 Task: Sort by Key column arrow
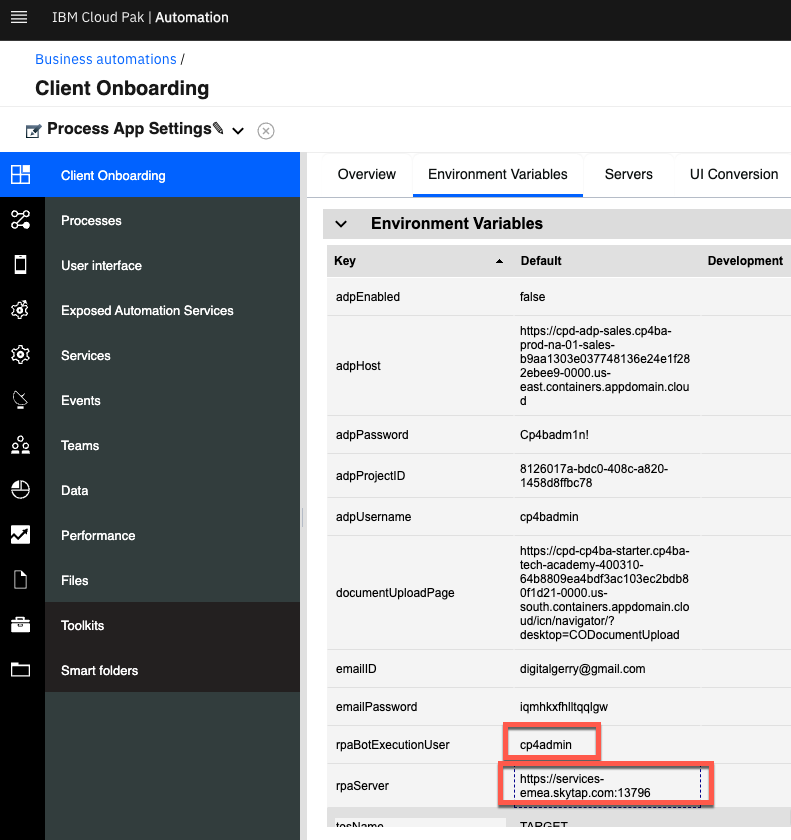pos(499,261)
